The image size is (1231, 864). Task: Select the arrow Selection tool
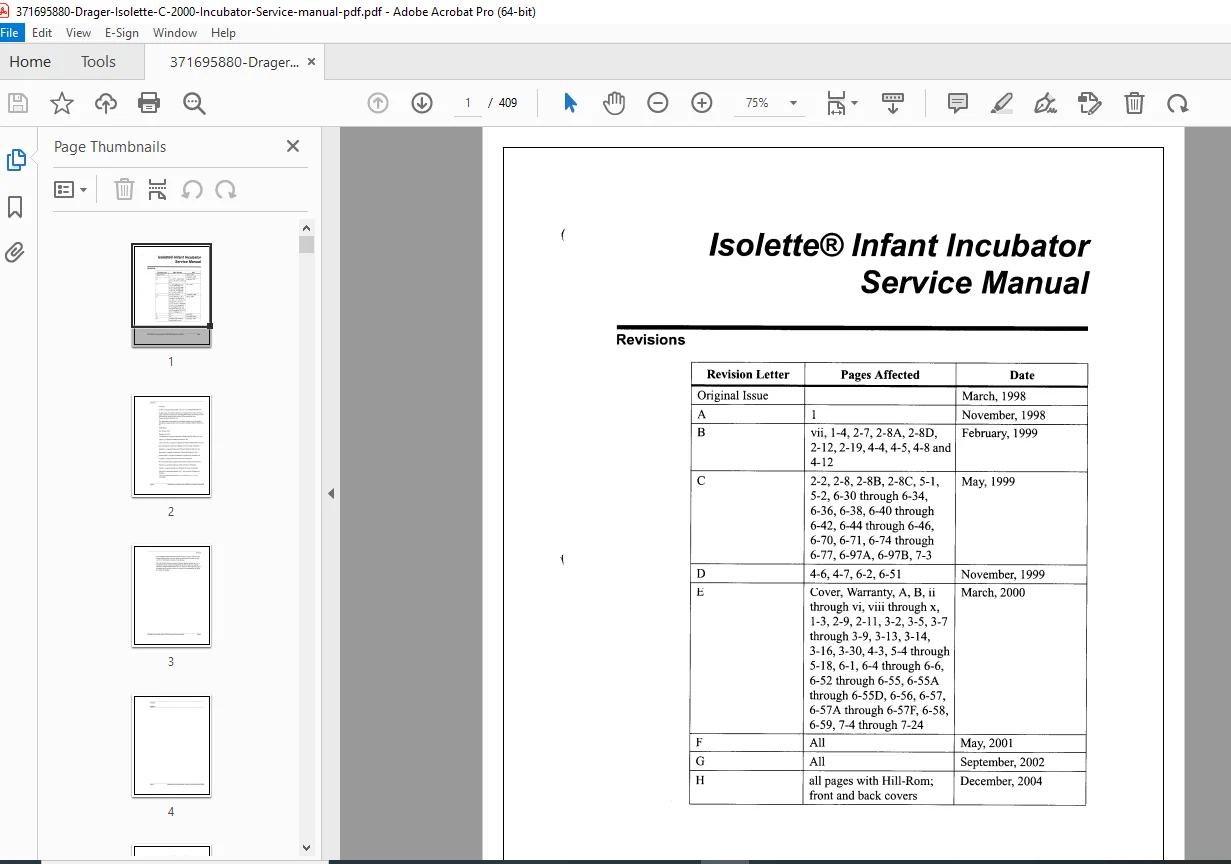[x=570, y=103]
